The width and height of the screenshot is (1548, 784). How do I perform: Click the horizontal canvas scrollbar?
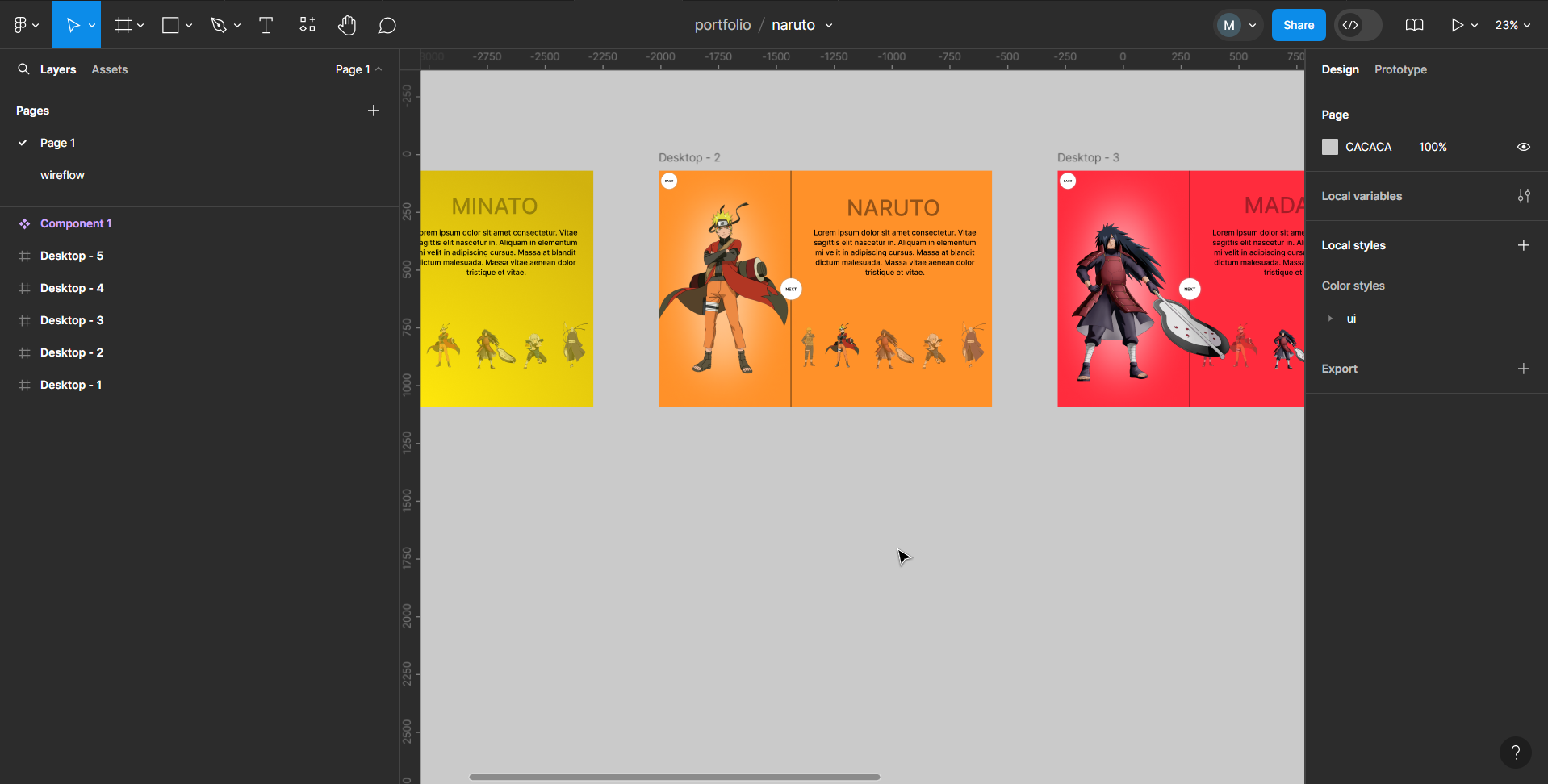click(675, 778)
